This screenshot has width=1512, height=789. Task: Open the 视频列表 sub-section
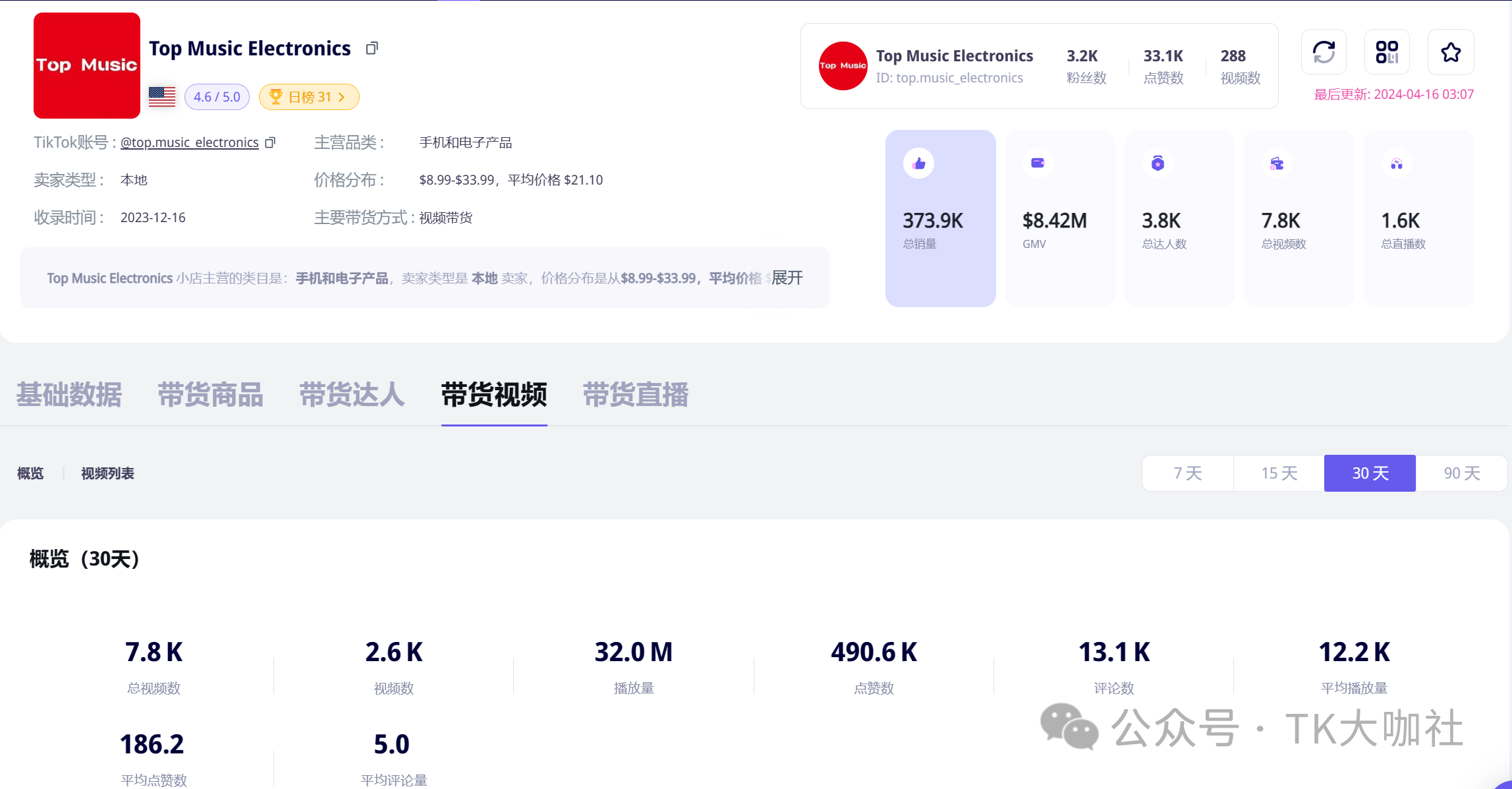[107, 473]
